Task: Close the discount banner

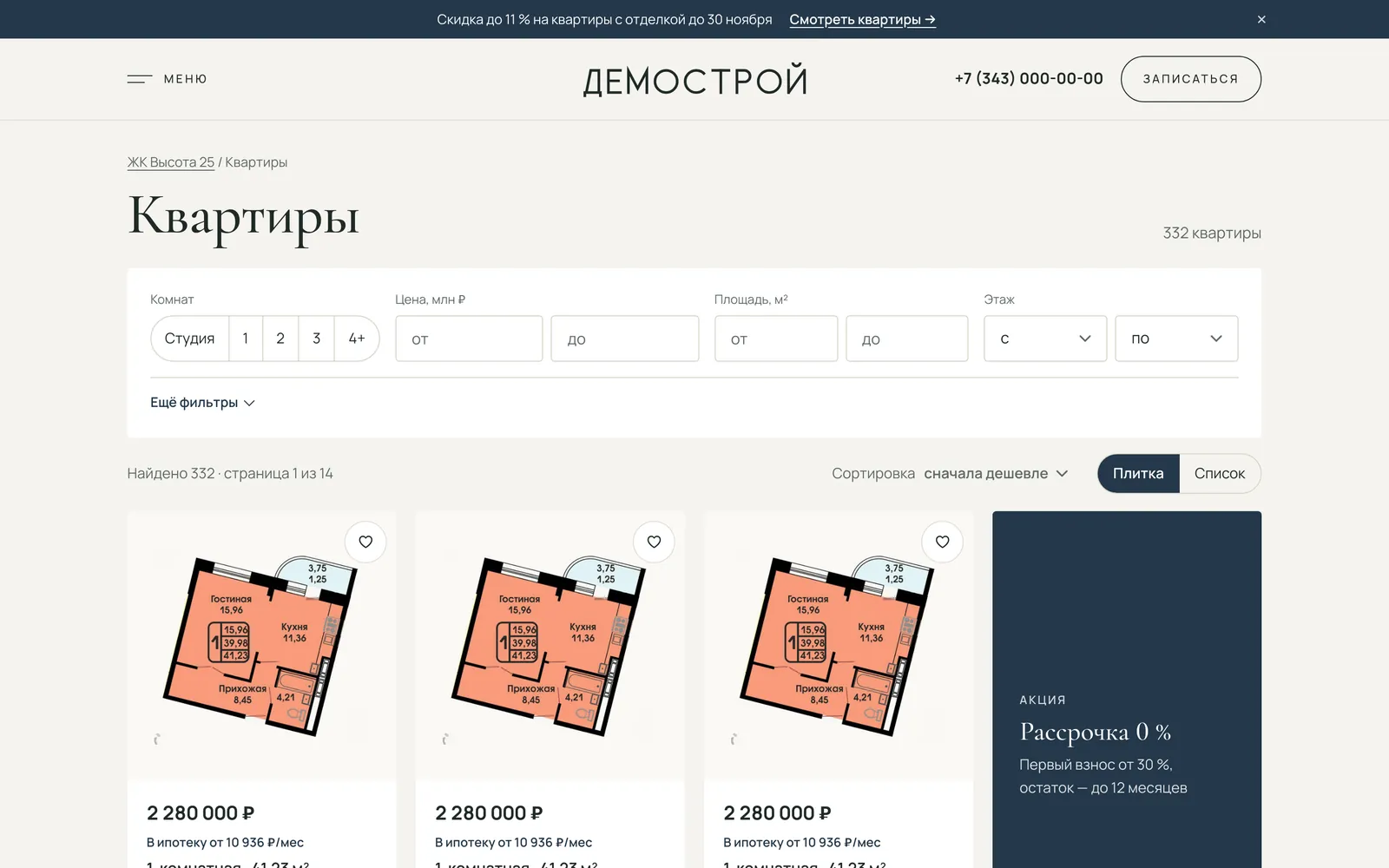Action: pos(1261,19)
